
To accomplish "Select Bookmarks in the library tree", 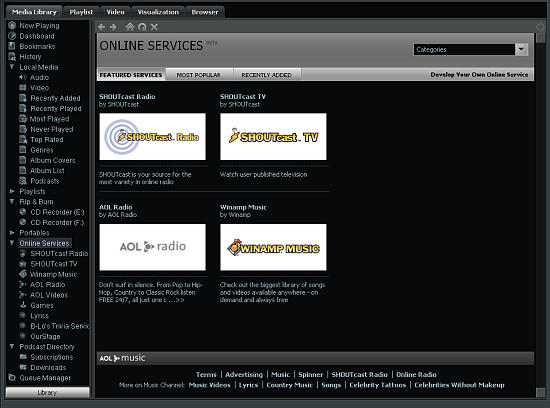I will click(37, 46).
